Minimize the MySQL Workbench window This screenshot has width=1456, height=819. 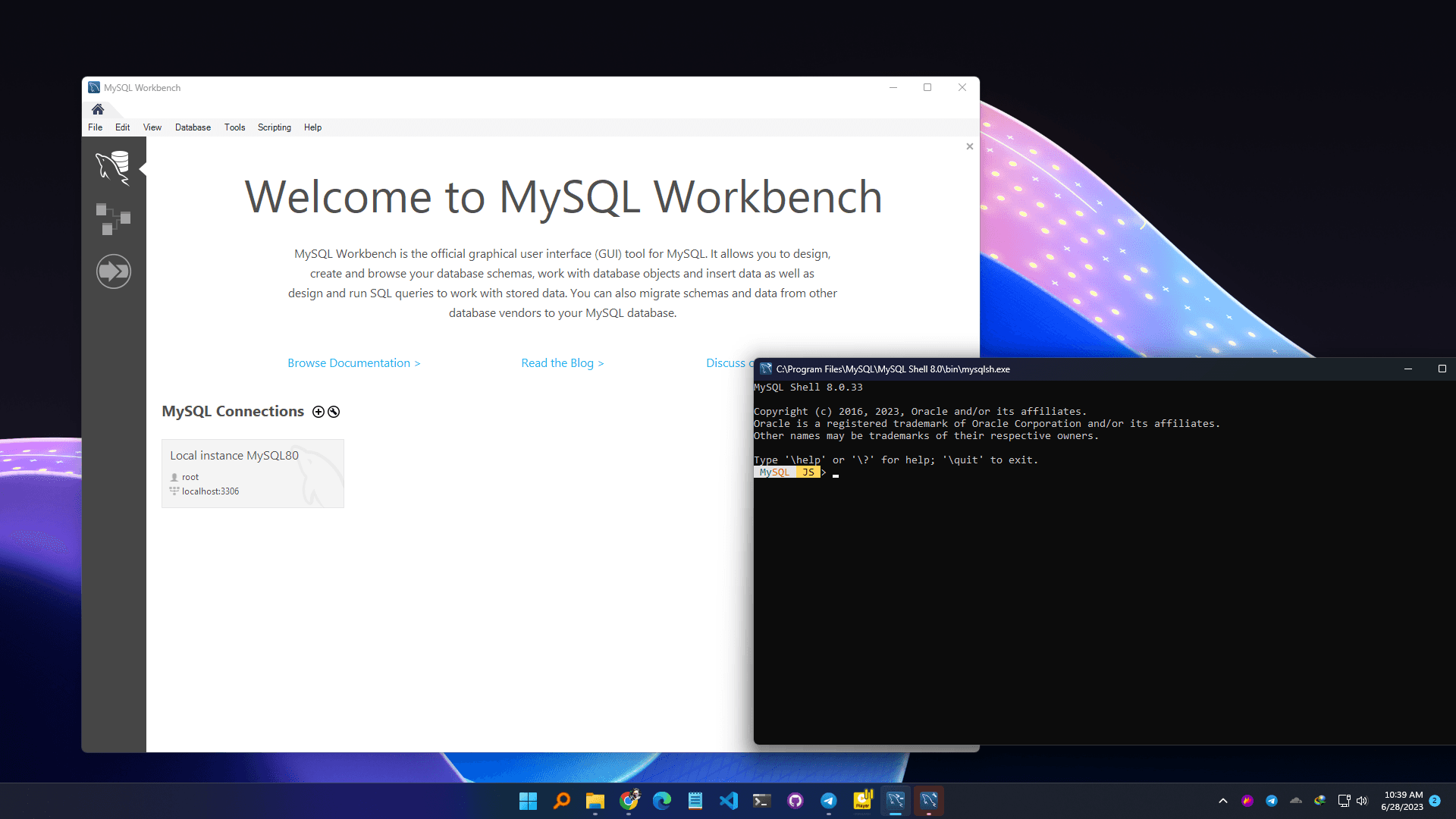pyautogui.click(x=893, y=88)
